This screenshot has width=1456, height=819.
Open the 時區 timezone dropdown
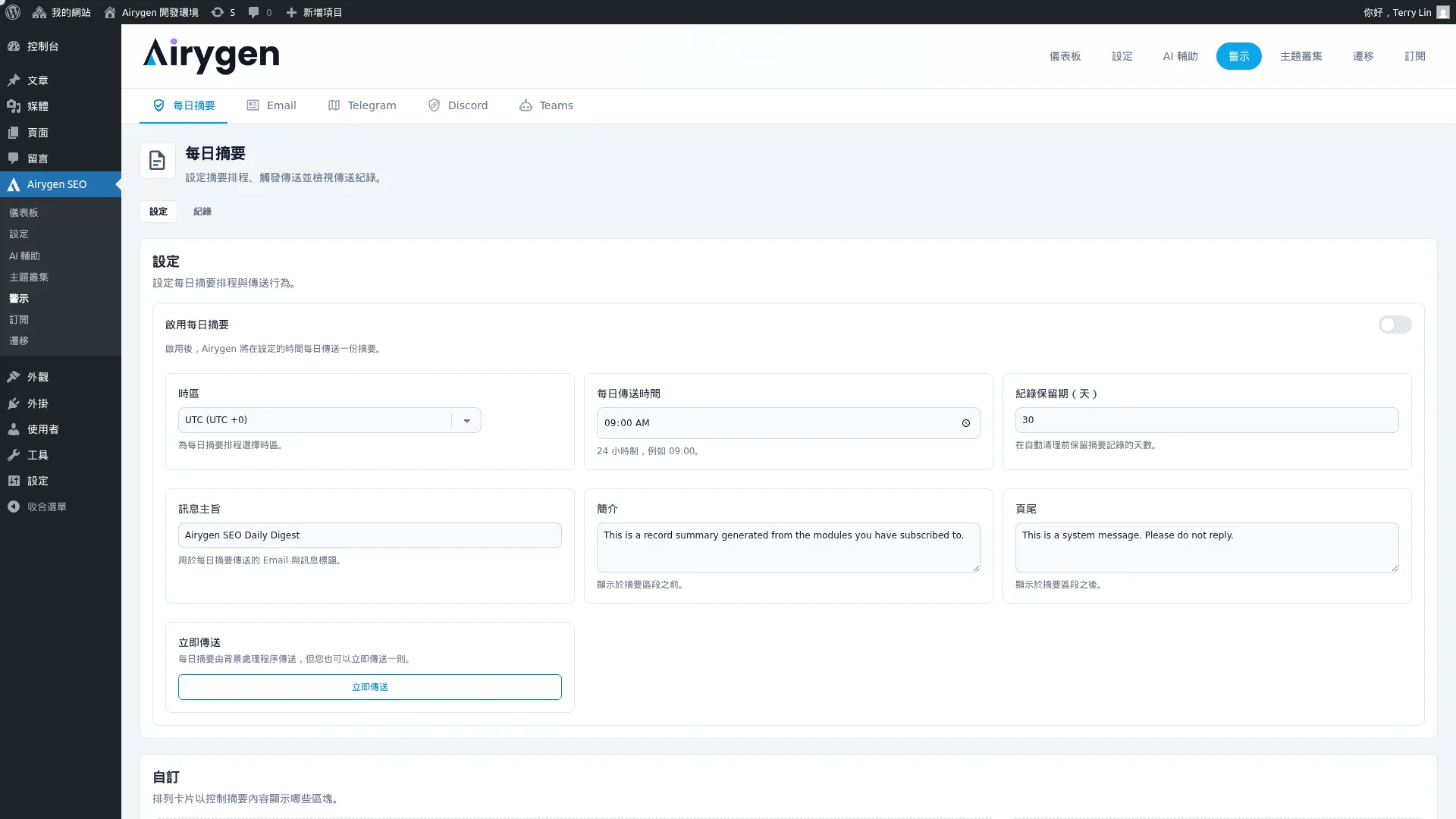(466, 420)
